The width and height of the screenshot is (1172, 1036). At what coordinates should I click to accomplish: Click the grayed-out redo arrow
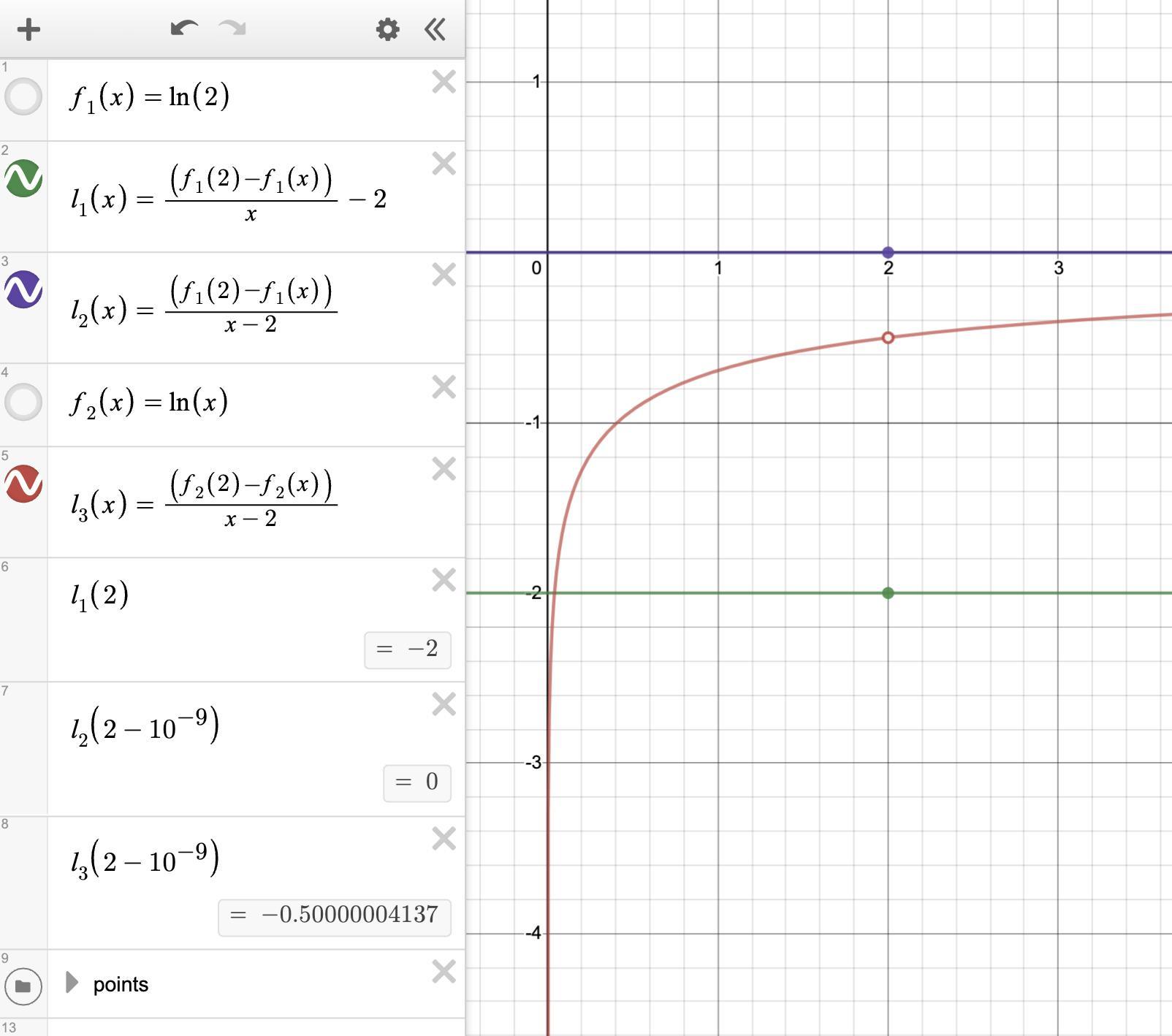[232, 29]
